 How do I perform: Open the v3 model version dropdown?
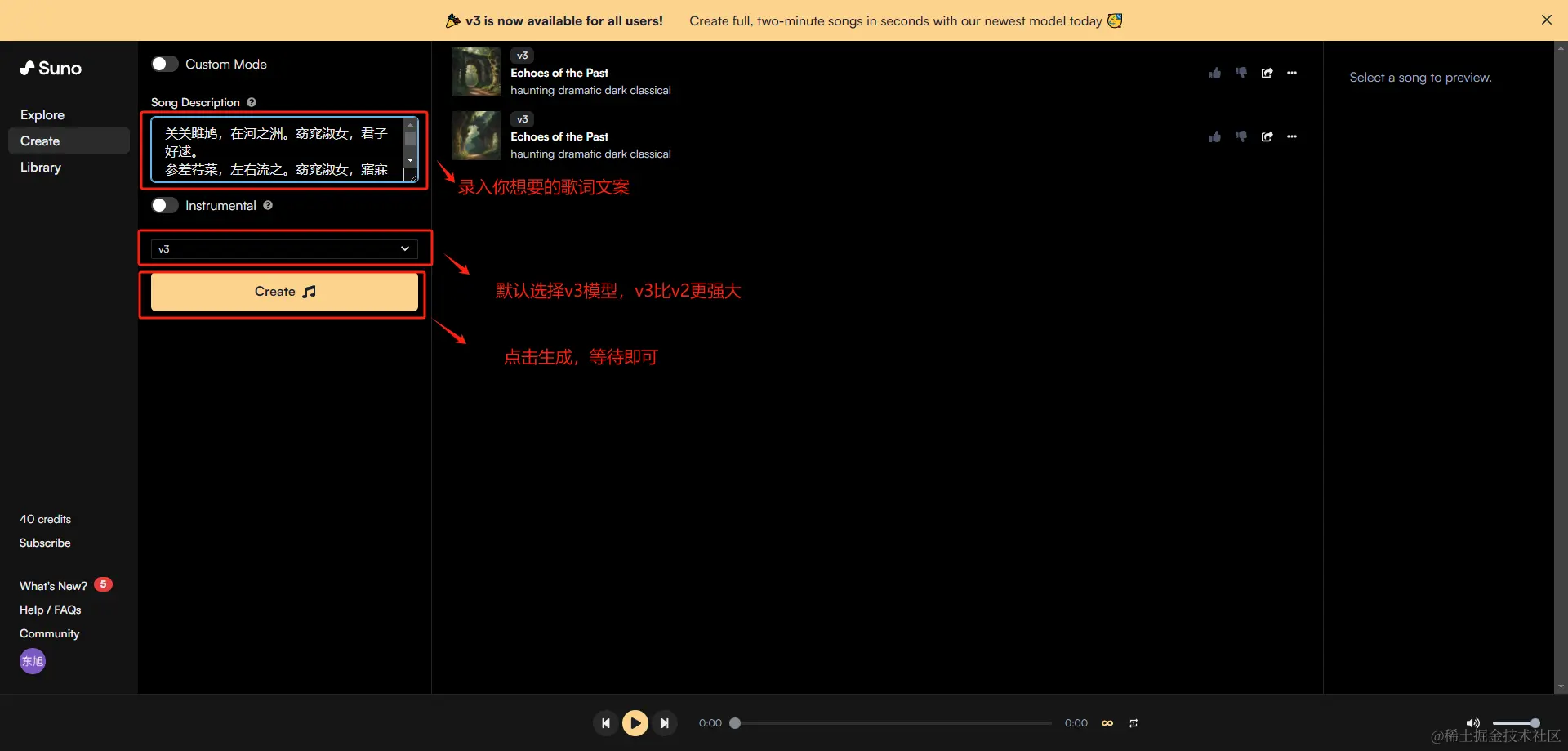coord(284,248)
